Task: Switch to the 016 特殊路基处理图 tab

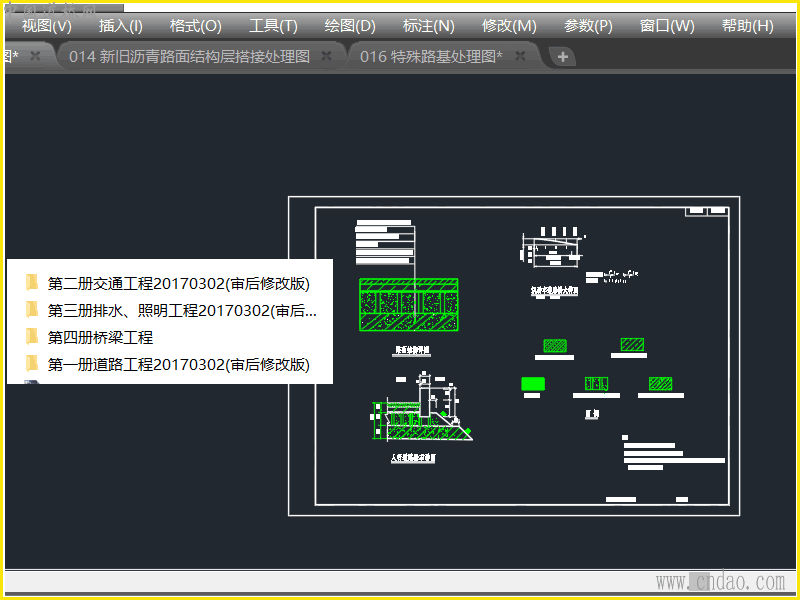Action: (x=431, y=56)
